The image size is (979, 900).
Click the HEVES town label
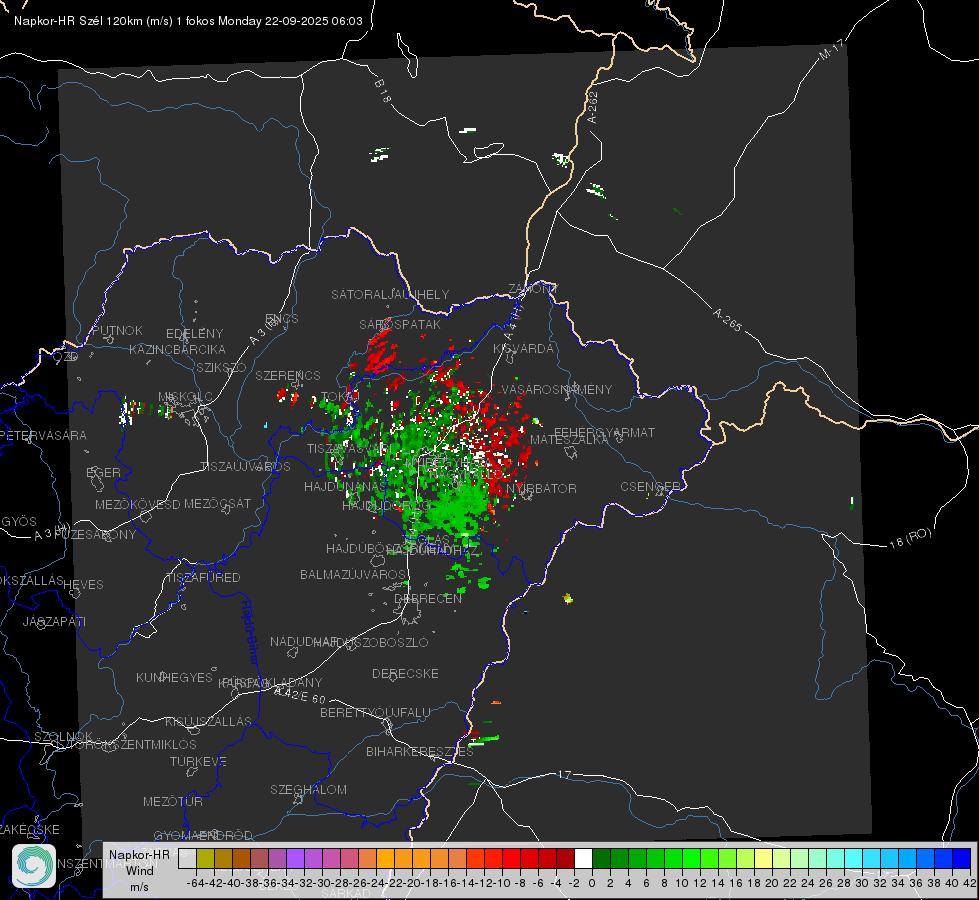pyautogui.click(x=83, y=585)
